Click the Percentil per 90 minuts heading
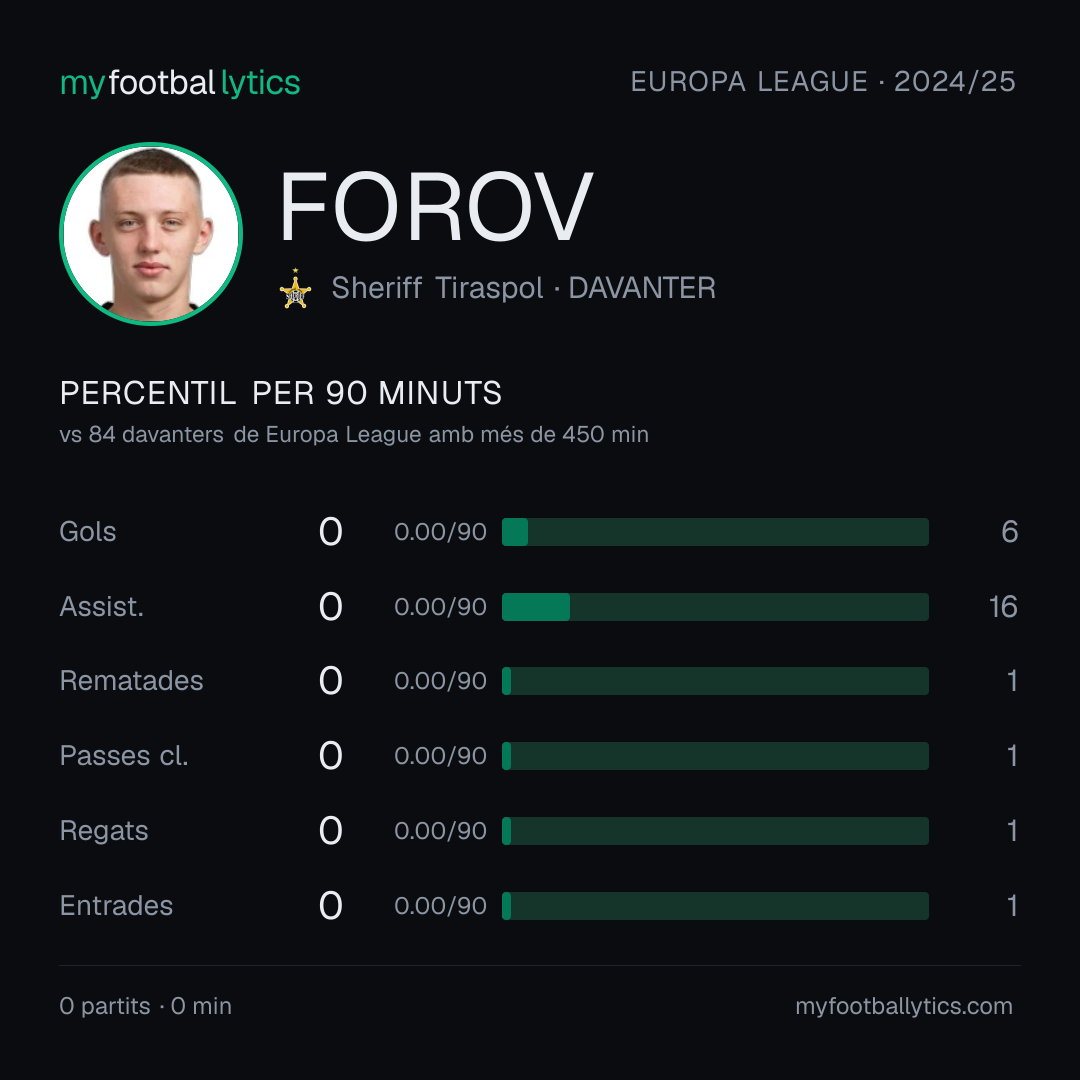Viewport: 1080px width, 1080px height. point(280,393)
